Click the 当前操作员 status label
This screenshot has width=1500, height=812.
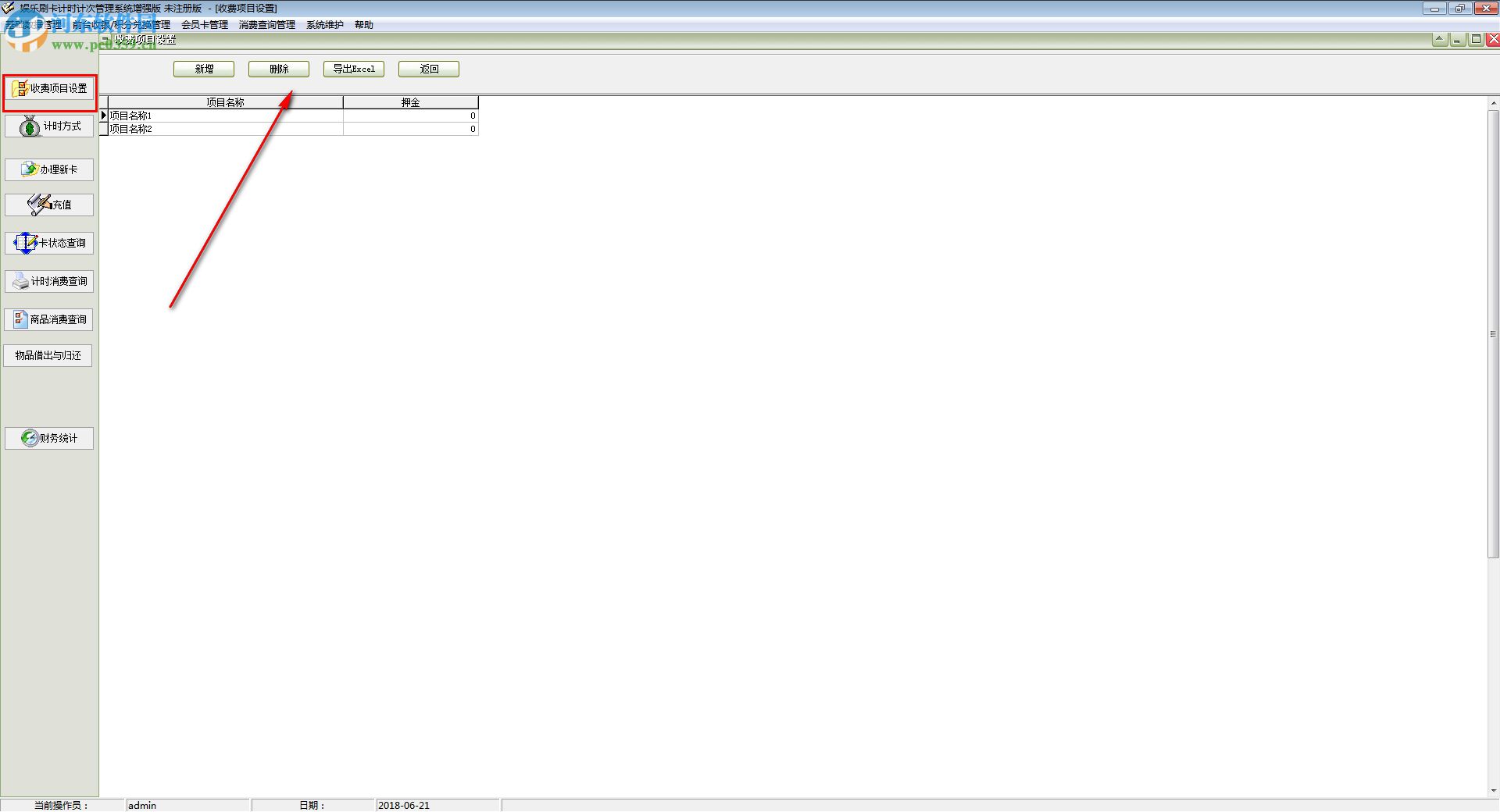click(62, 805)
